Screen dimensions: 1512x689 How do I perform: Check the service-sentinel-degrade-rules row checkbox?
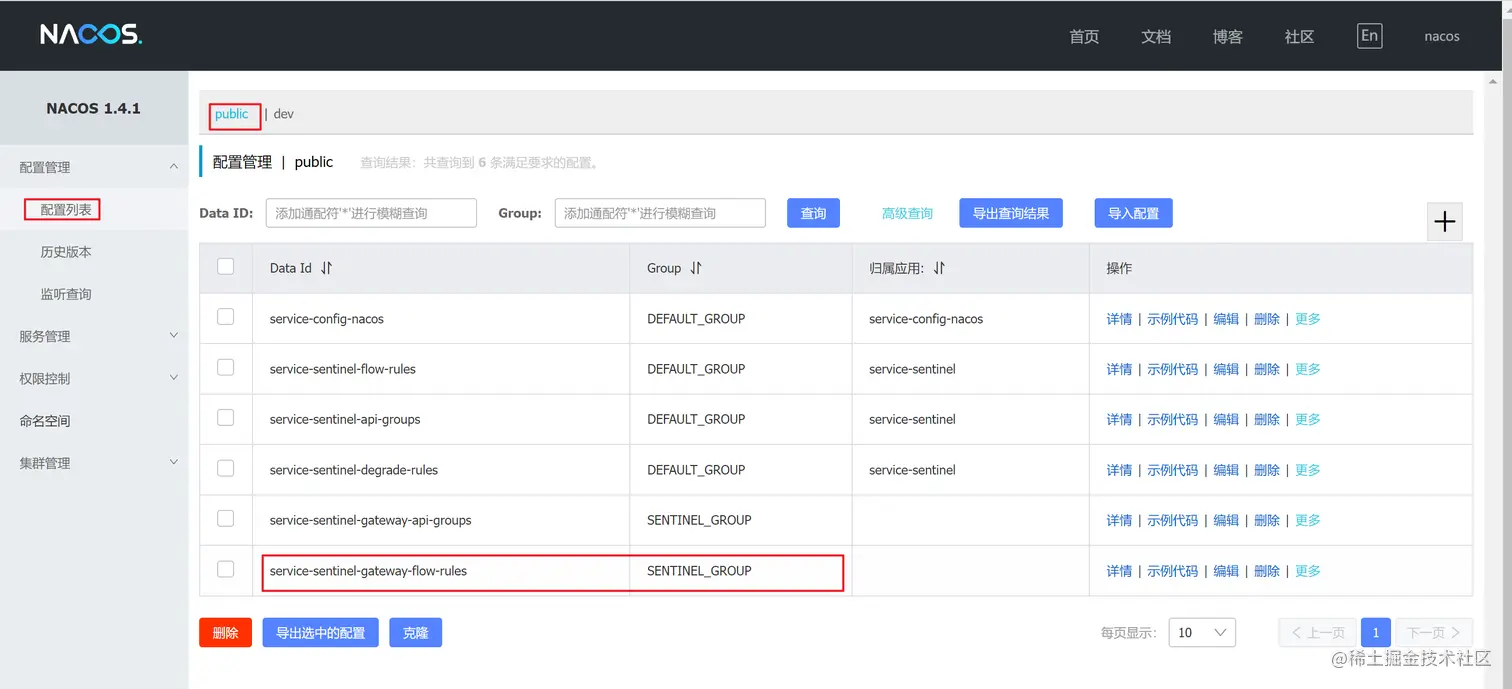point(226,468)
